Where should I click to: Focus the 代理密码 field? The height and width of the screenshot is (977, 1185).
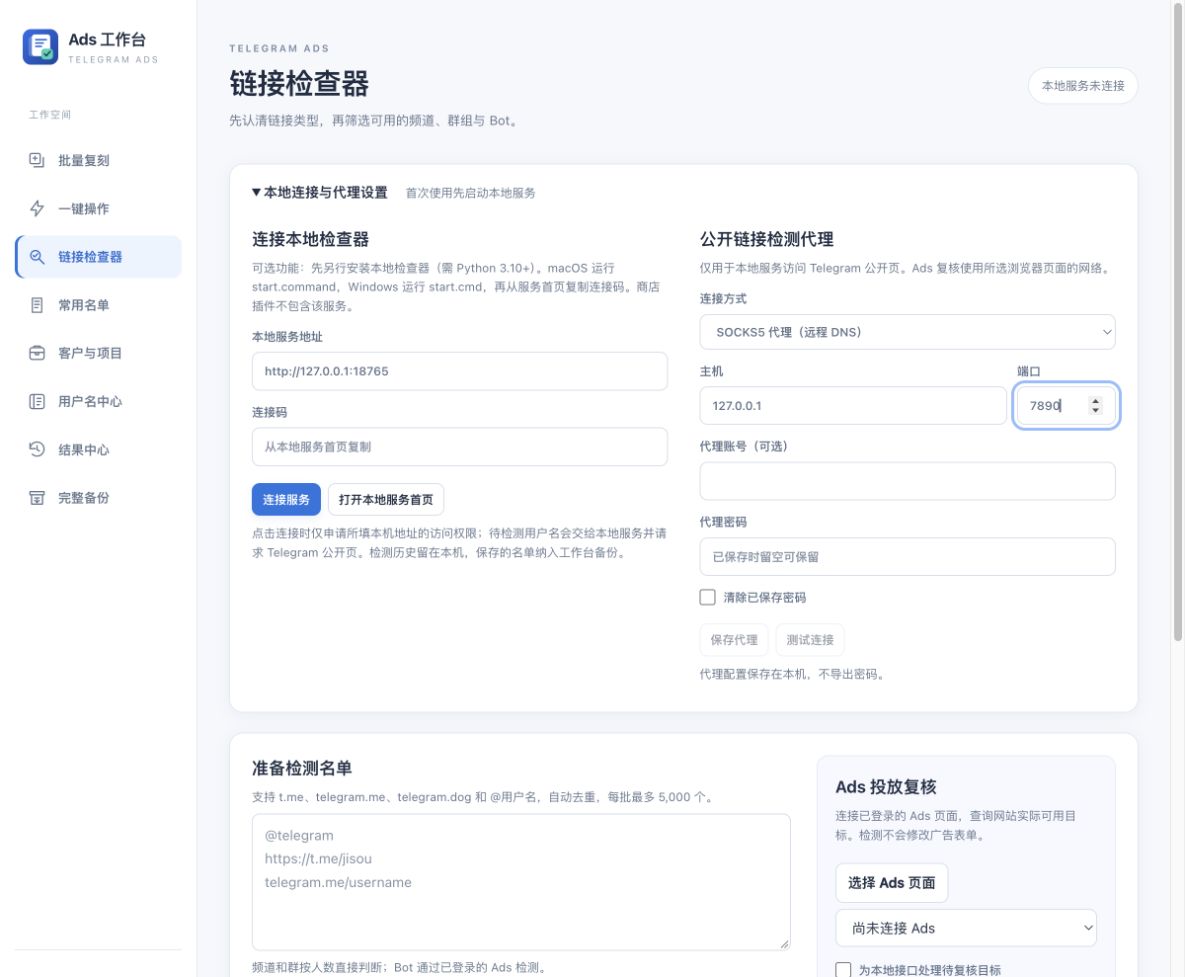(x=907, y=557)
